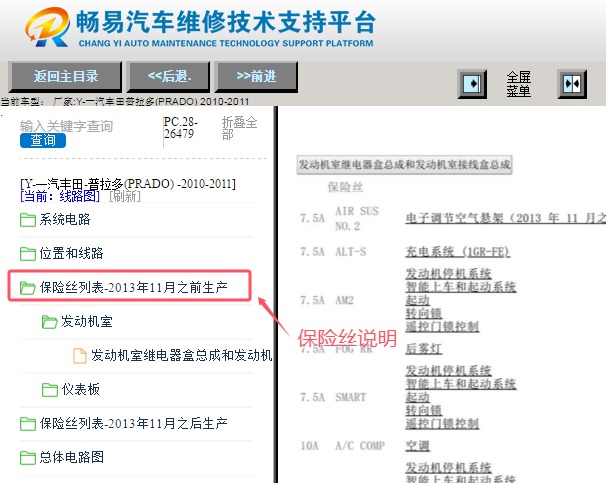Click 折叠全部 to collapse all
606x483 pixels.
(239, 128)
